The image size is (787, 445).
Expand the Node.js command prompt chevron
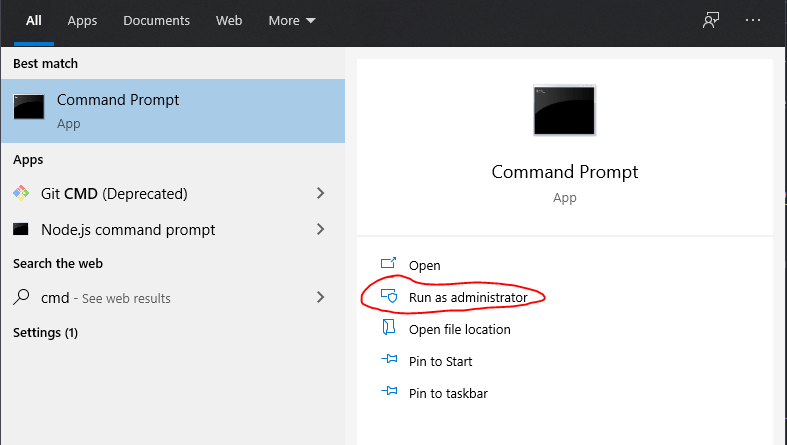(x=320, y=229)
